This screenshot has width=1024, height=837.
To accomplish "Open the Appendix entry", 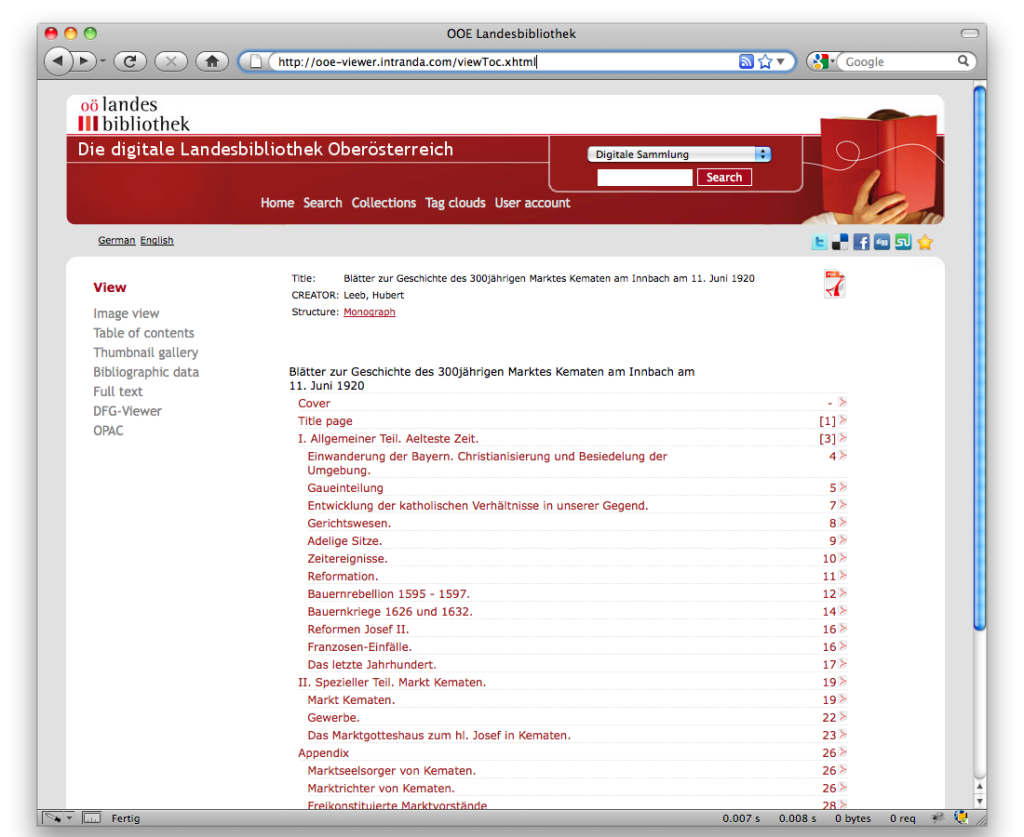I will coord(323,753).
